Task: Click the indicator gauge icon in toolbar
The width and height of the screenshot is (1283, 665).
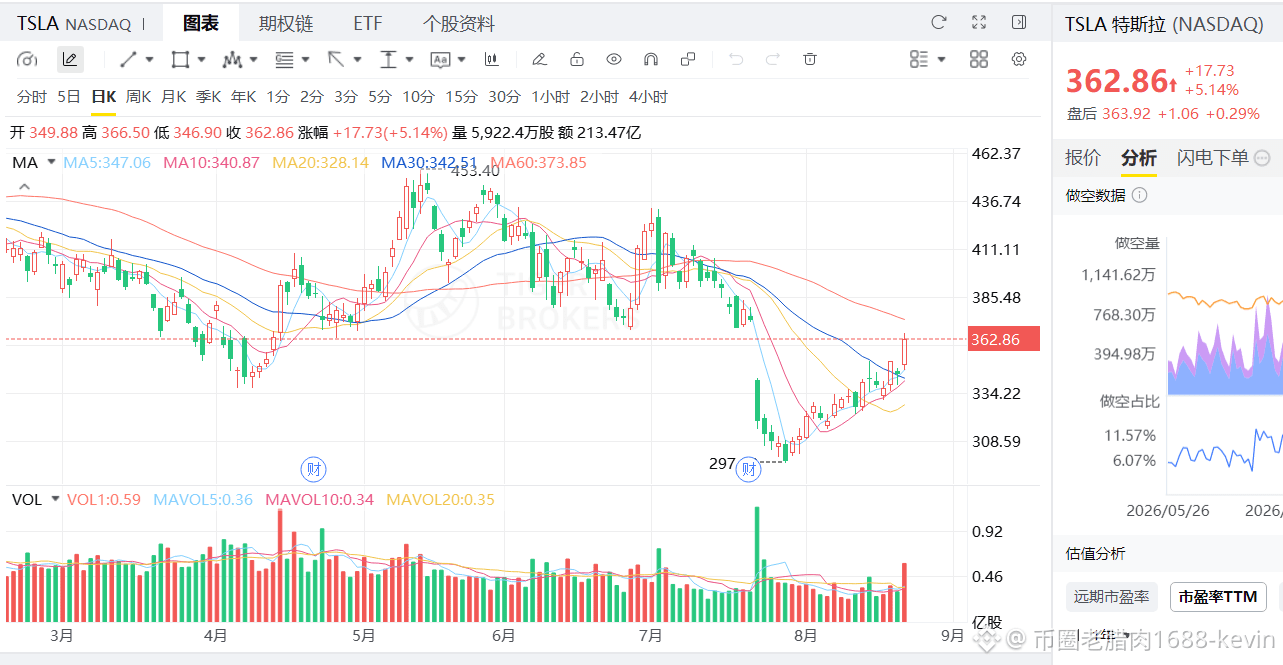Action: [28, 60]
